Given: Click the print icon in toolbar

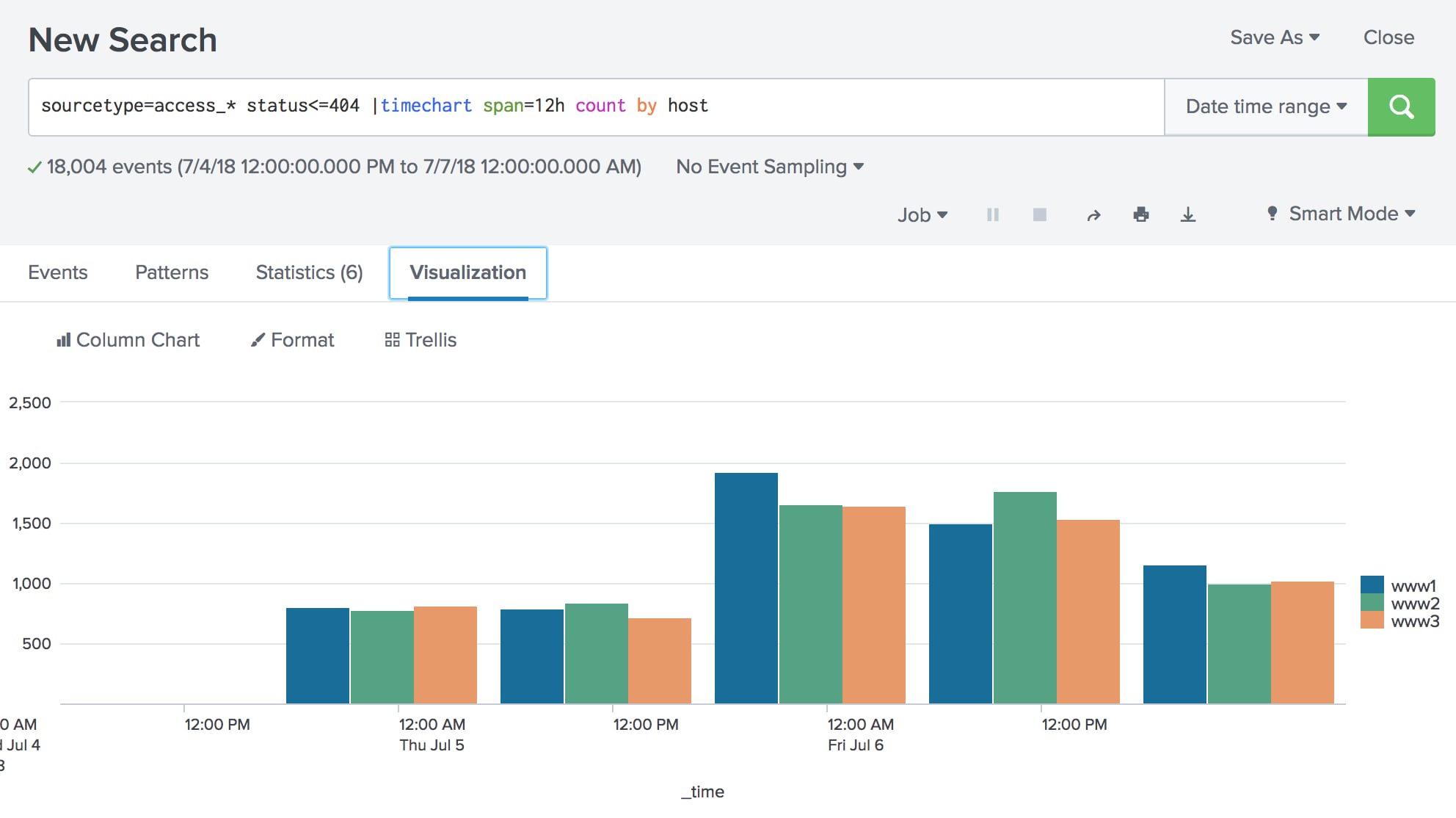Looking at the screenshot, I should (x=1141, y=213).
